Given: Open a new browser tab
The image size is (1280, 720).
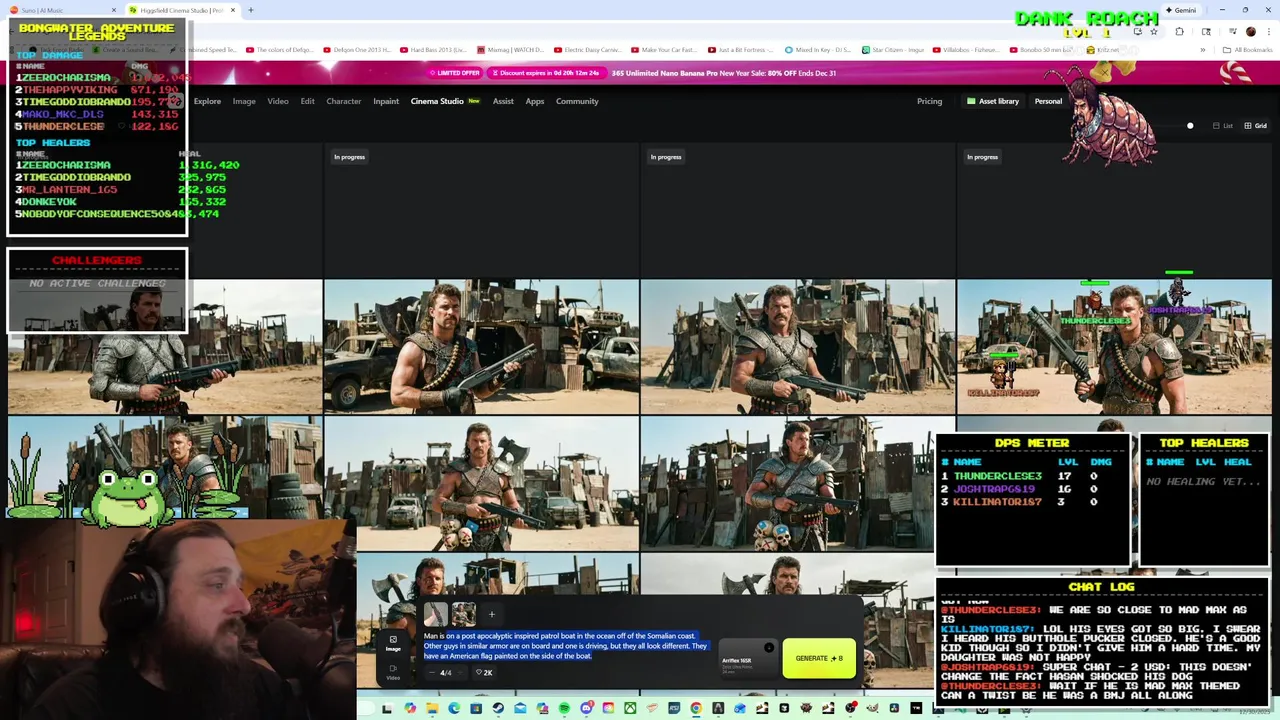Looking at the screenshot, I should [250, 10].
